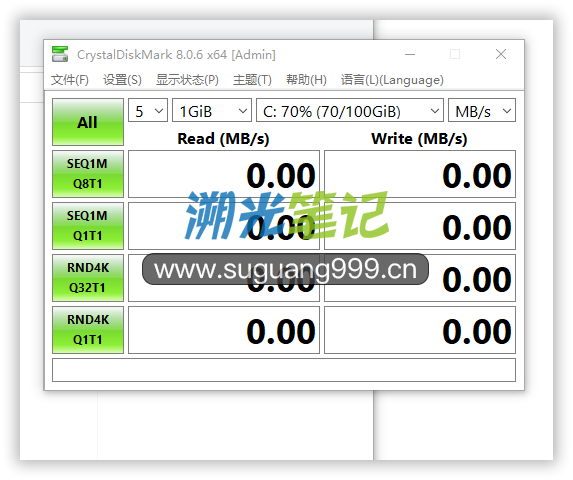This screenshot has height=480, width=573.
Task: Click the RND4K Q1T1 write result value
Action: point(420,330)
